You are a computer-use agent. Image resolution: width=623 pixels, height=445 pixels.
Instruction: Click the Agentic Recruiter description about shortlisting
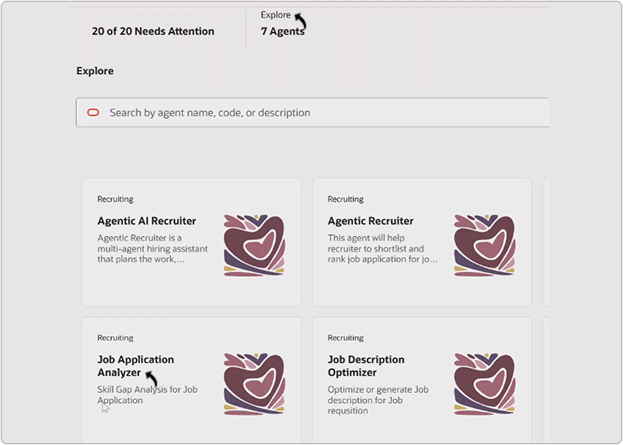(383, 249)
